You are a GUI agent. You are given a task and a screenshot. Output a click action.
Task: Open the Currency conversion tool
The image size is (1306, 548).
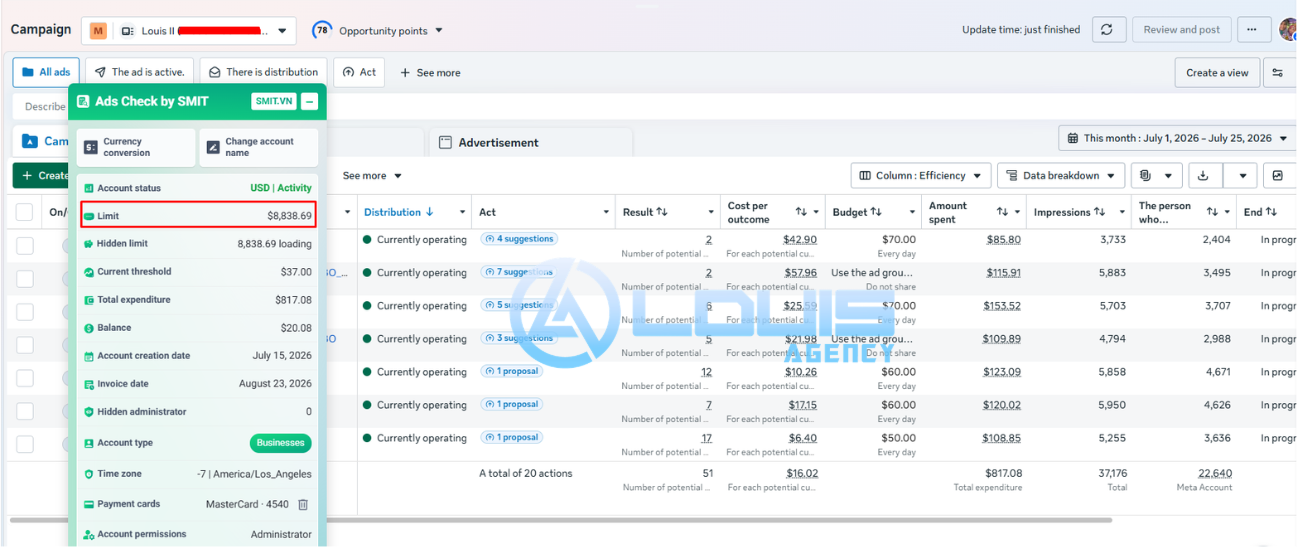[136, 148]
